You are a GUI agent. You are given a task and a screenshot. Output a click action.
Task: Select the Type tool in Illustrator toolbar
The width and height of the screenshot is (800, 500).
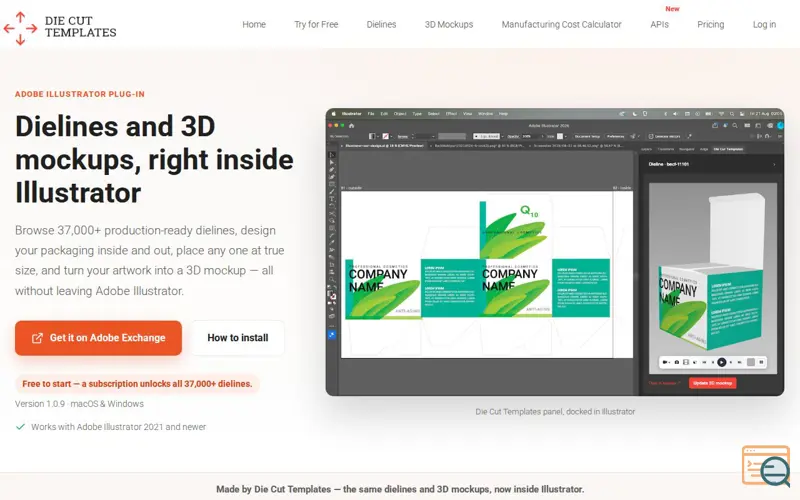(332, 199)
